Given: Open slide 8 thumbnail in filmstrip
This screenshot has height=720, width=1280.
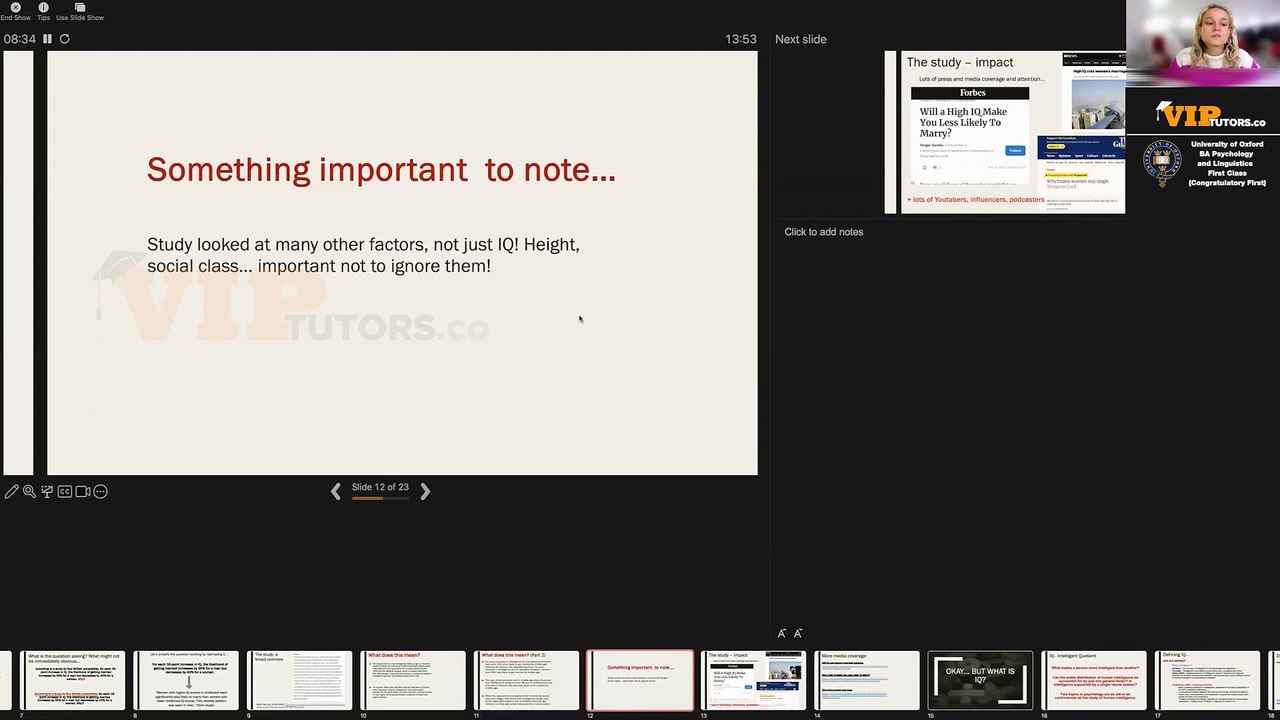Looking at the screenshot, I should 186,680.
